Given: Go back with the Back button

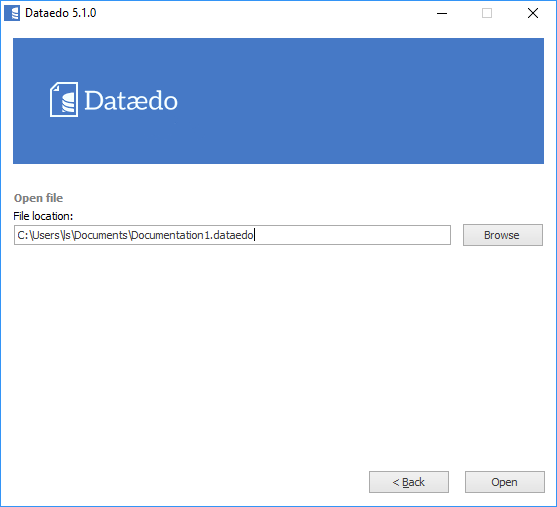Looking at the screenshot, I should (409, 482).
